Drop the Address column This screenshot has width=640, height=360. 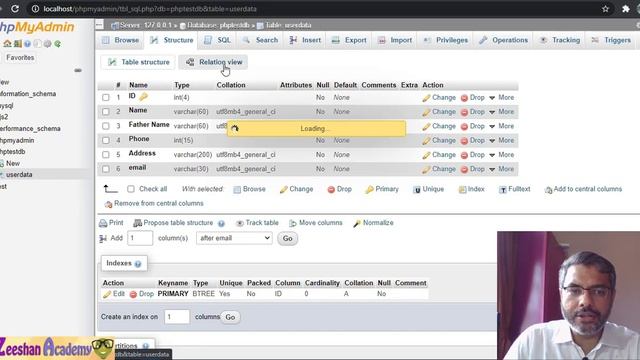[473, 155]
